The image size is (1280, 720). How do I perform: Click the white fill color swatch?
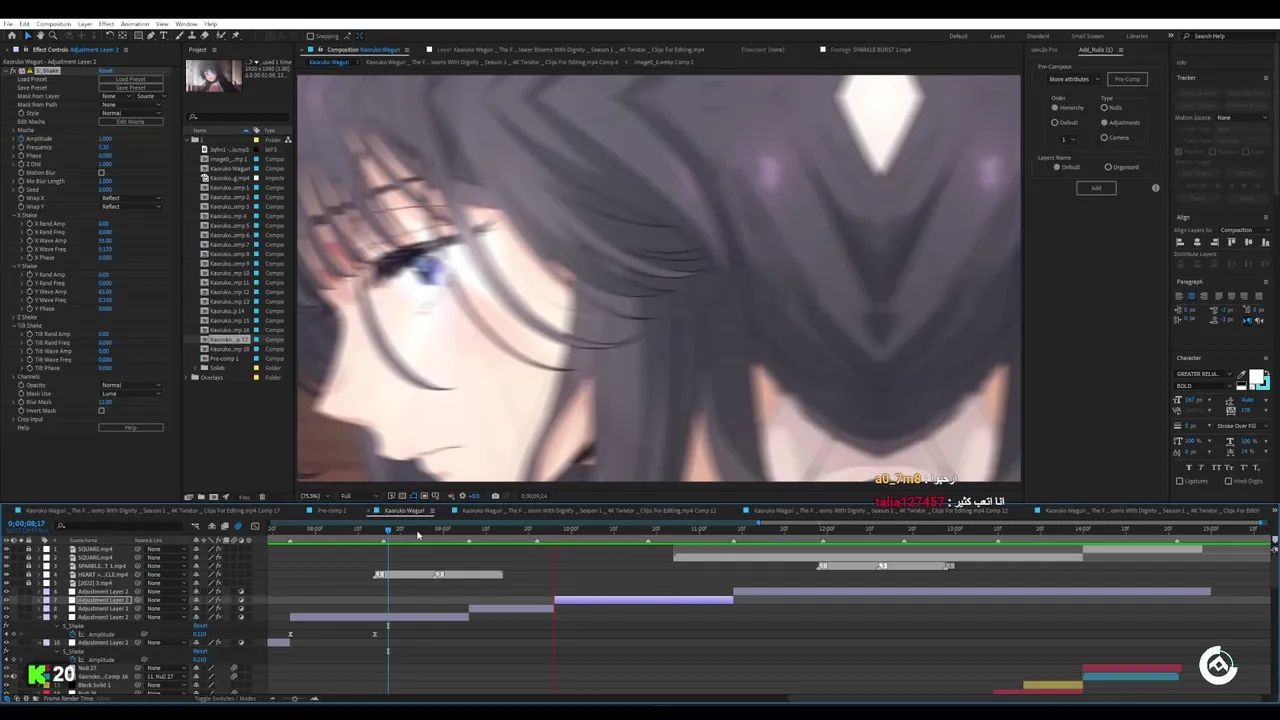pos(1256,376)
